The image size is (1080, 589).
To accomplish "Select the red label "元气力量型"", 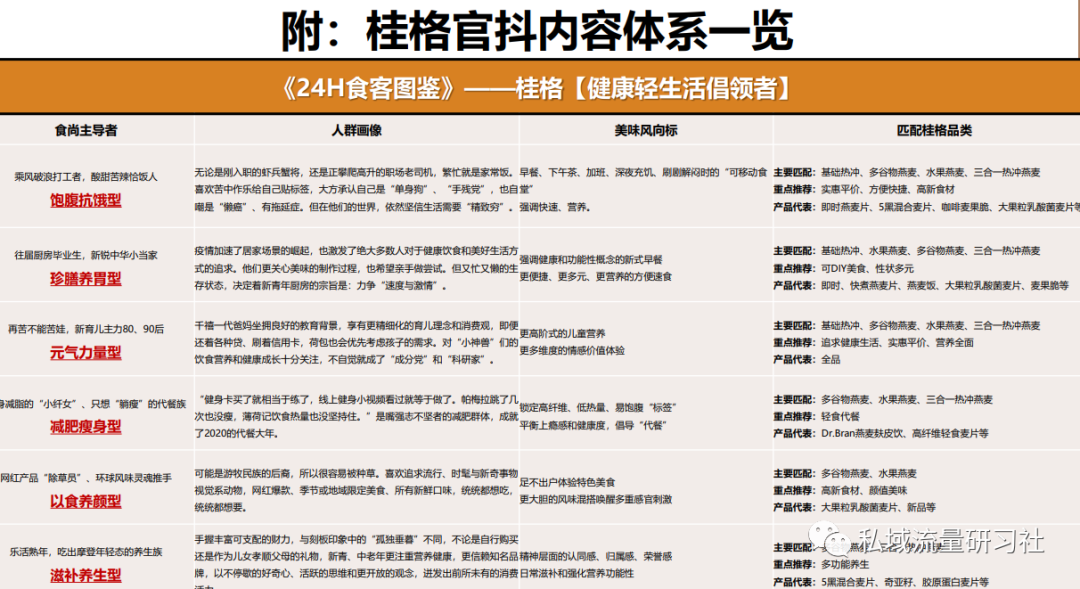I will point(85,353).
